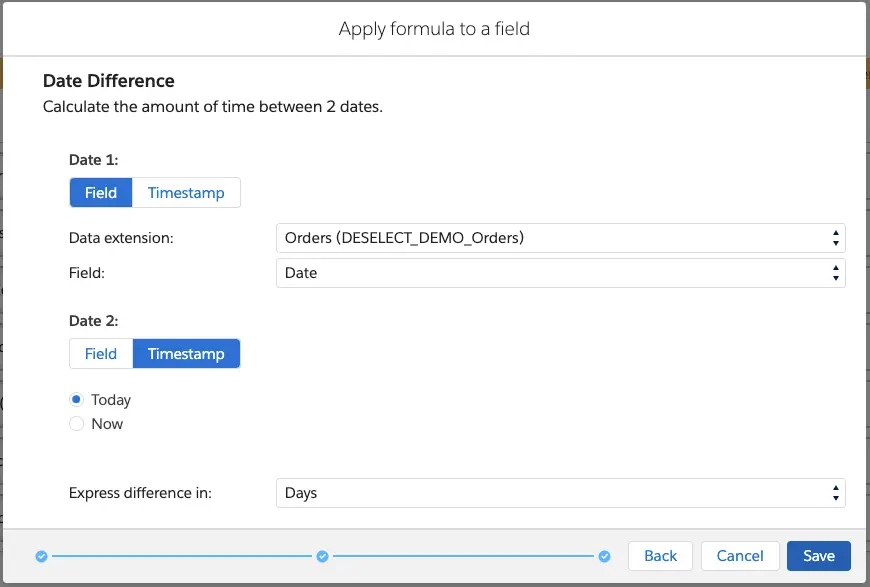The width and height of the screenshot is (870, 587).
Task: Save the date difference formula
Action: coord(818,556)
